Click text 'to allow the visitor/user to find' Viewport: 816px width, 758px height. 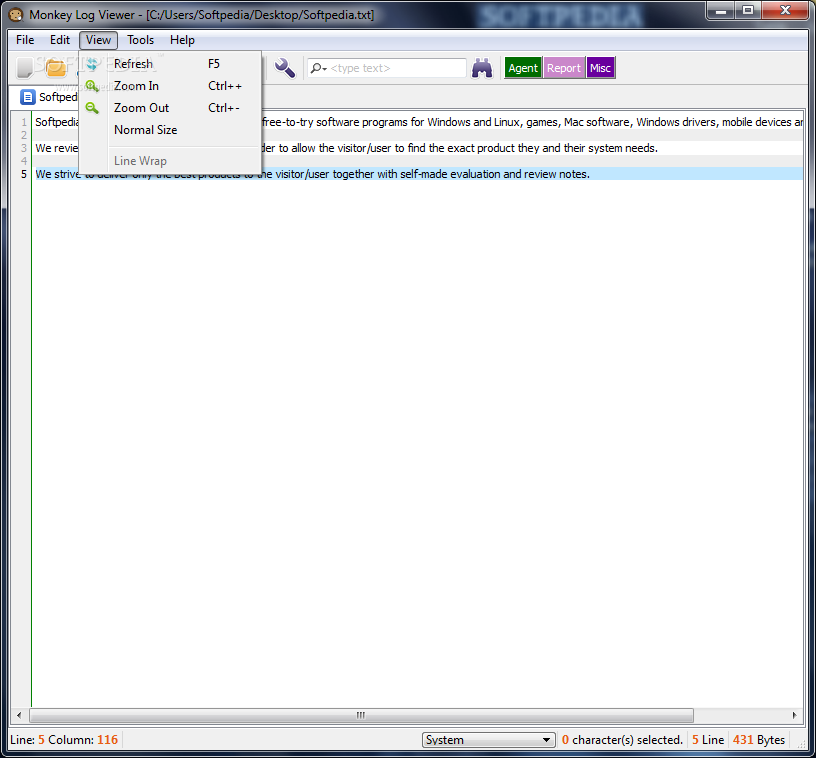[x=358, y=148]
